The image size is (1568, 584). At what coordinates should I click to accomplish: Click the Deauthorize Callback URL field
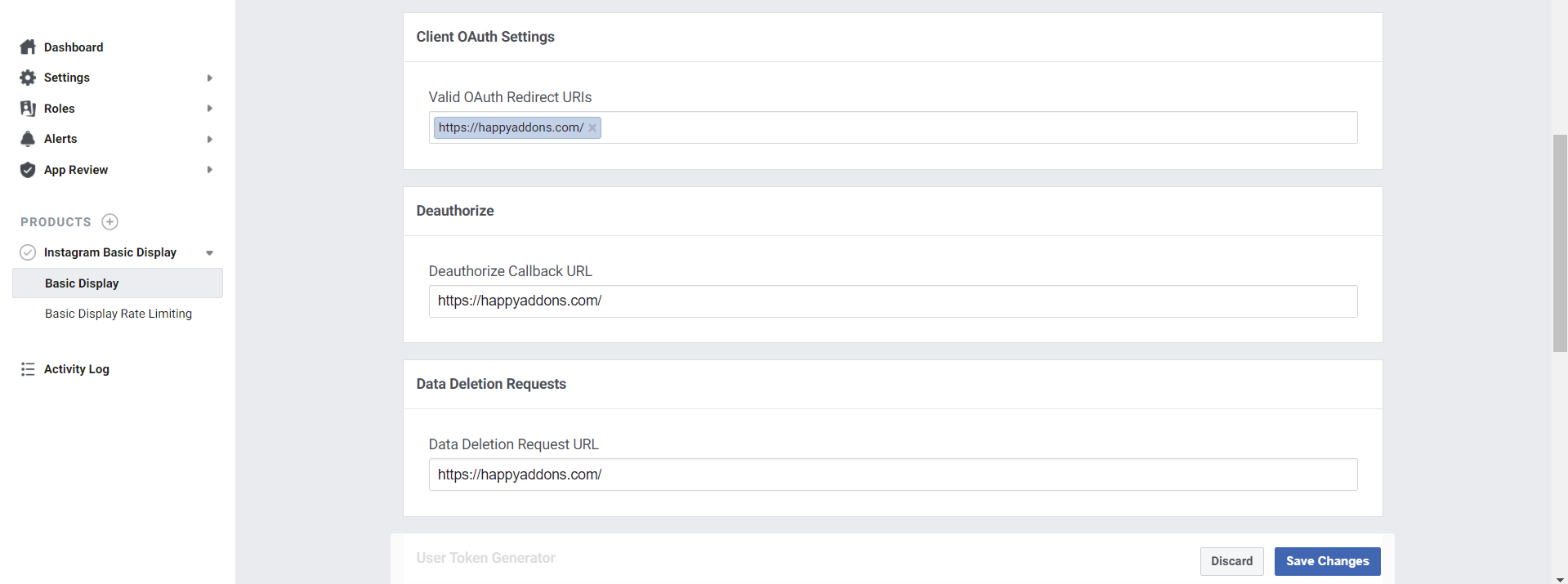[x=893, y=301]
